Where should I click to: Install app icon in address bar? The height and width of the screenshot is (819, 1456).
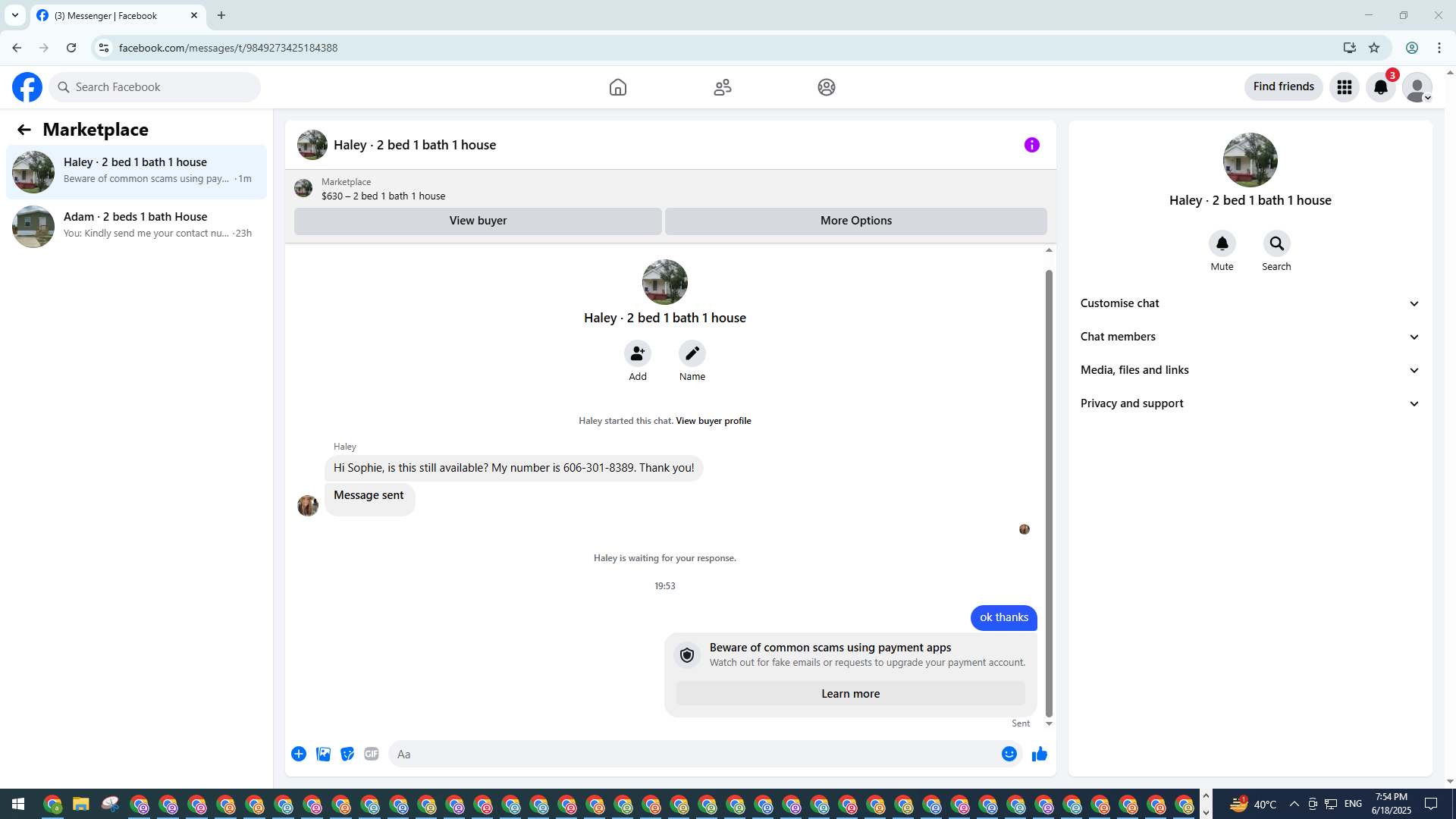(x=1350, y=48)
